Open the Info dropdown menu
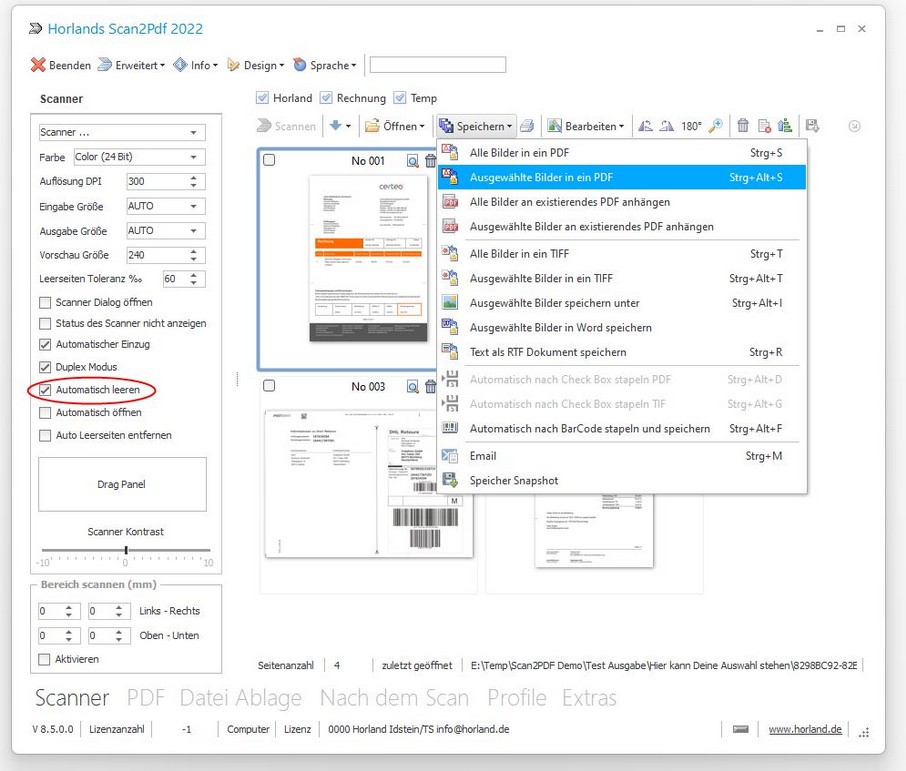The width and height of the screenshot is (906, 771). click(195, 65)
